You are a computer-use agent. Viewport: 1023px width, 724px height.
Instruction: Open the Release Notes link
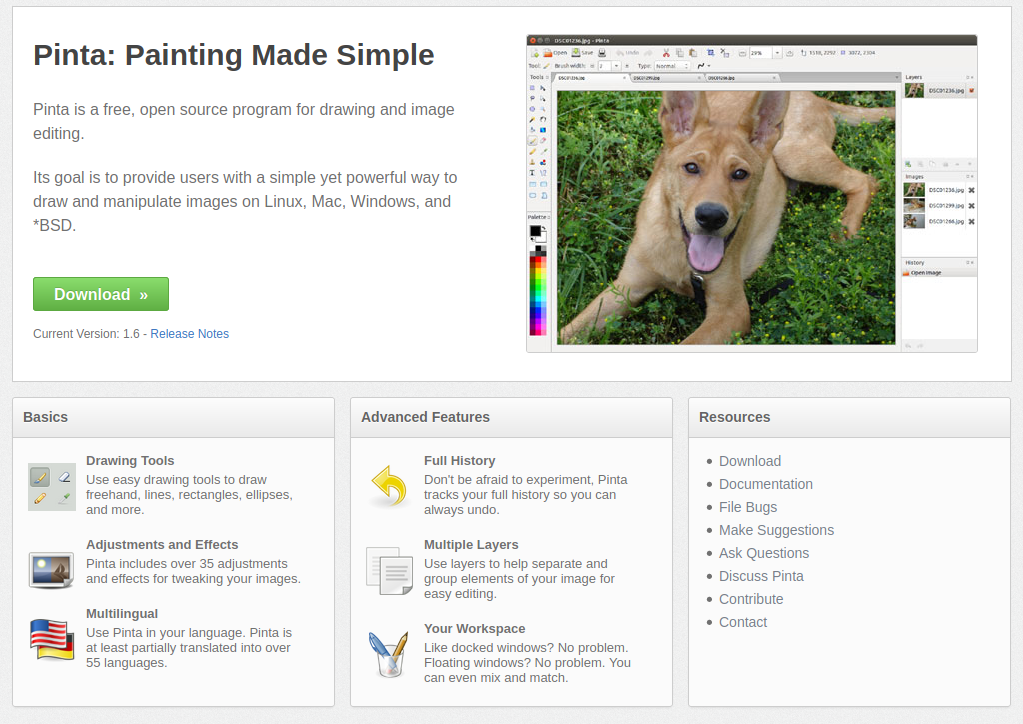tap(190, 334)
